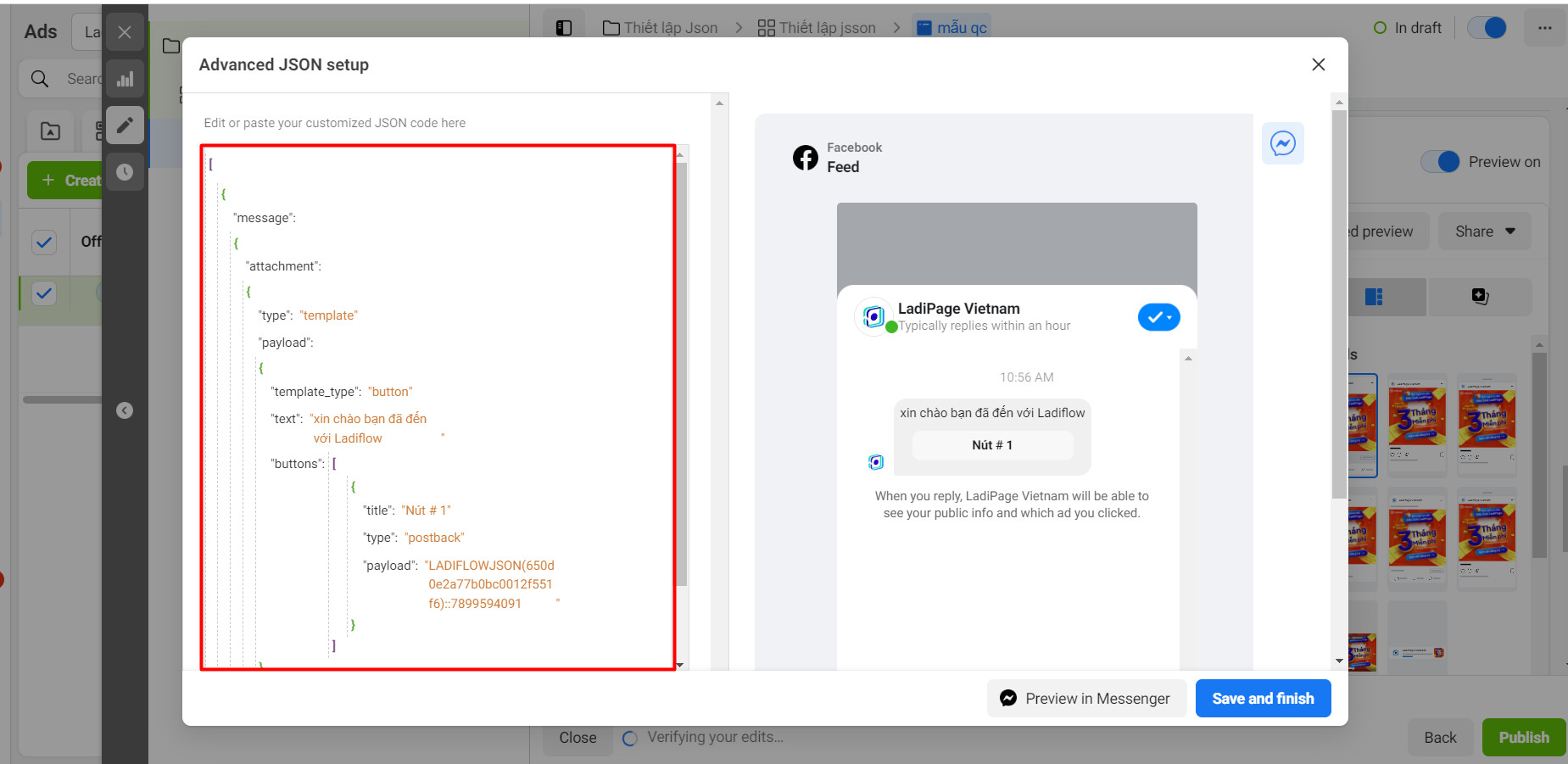Close the Advanced JSON setup dialog
The width and height of the screenshot is (1568, 764).
coord(1318,64)
